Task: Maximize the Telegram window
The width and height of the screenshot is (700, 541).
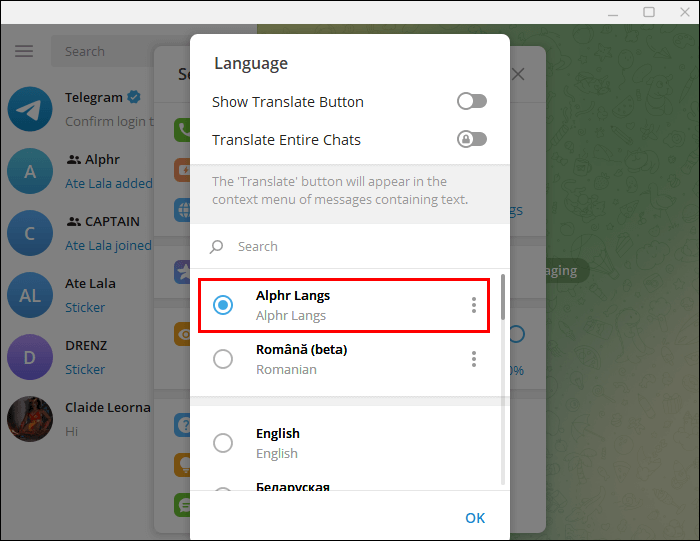Action: (649, 12)
